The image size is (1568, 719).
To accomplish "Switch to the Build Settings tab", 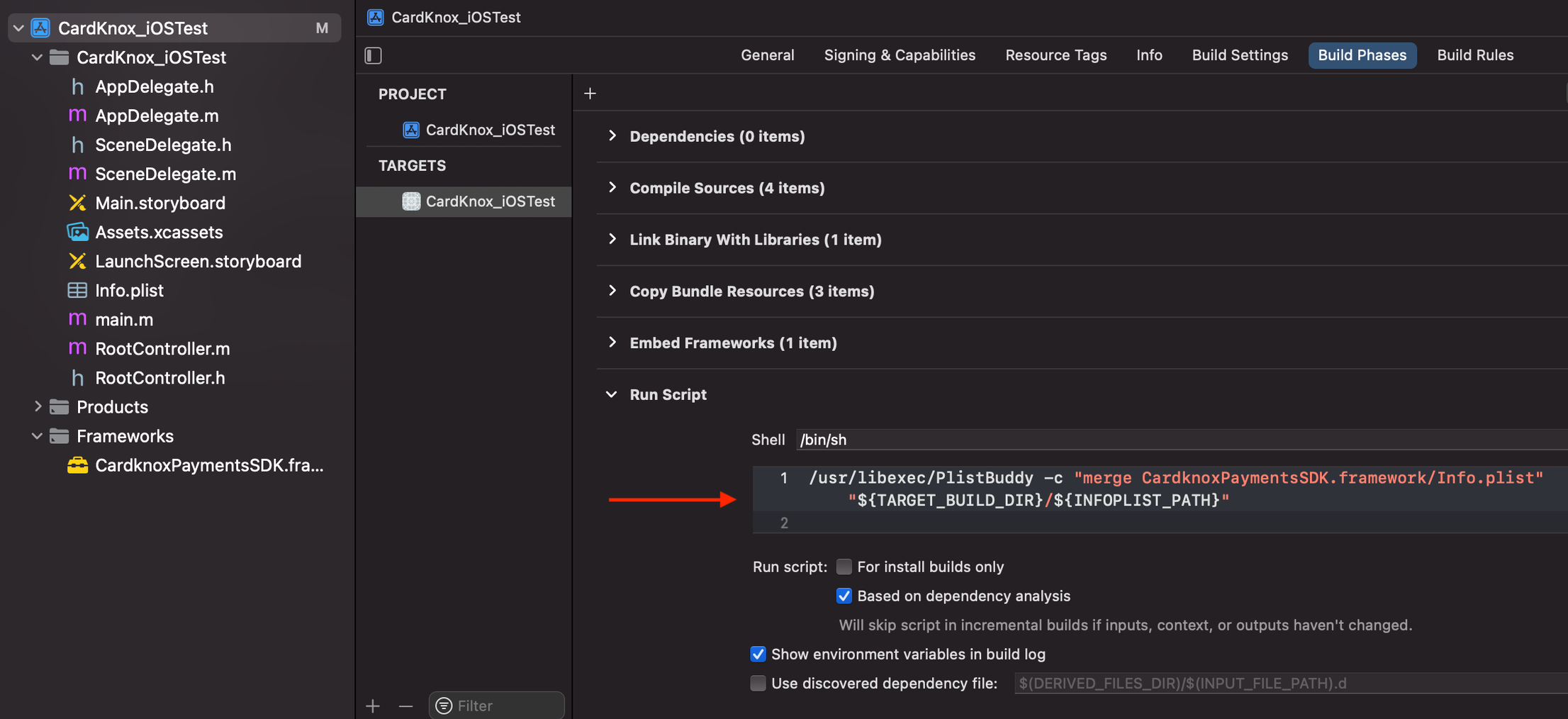I will coord(1239,55).
